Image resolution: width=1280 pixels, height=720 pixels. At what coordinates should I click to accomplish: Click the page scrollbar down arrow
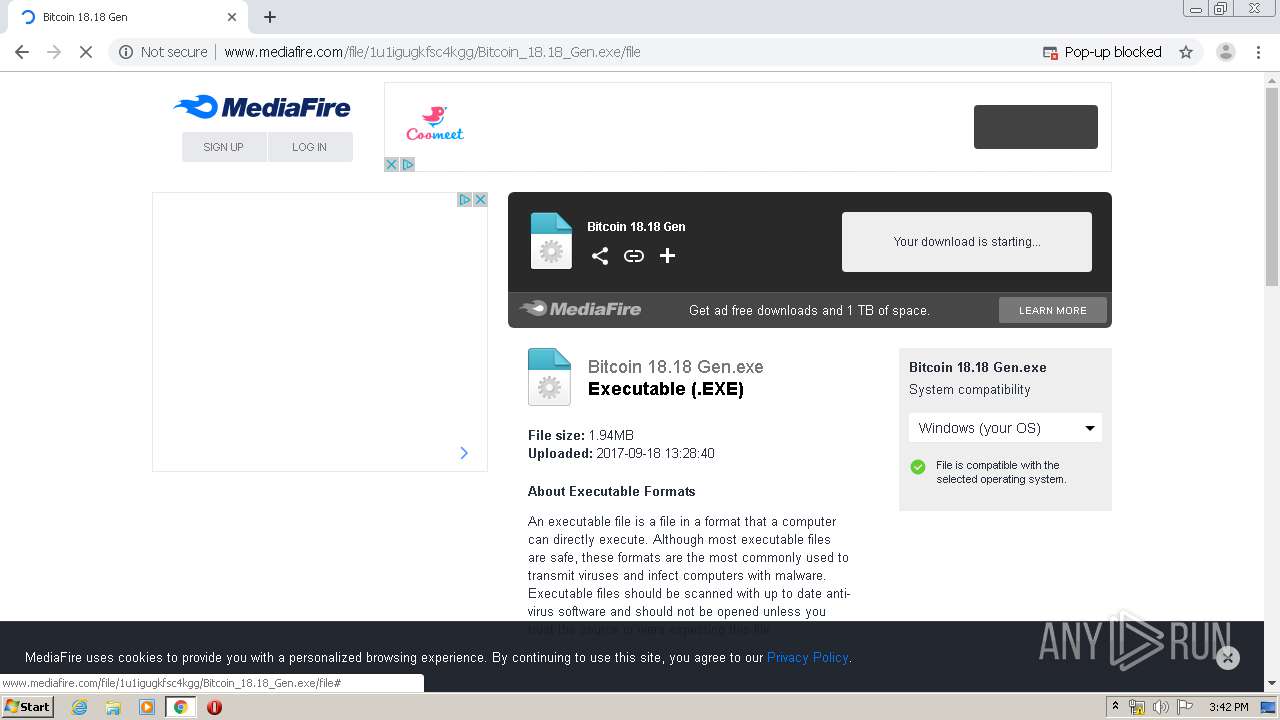pyautogui.click(x=1272, y=683)
